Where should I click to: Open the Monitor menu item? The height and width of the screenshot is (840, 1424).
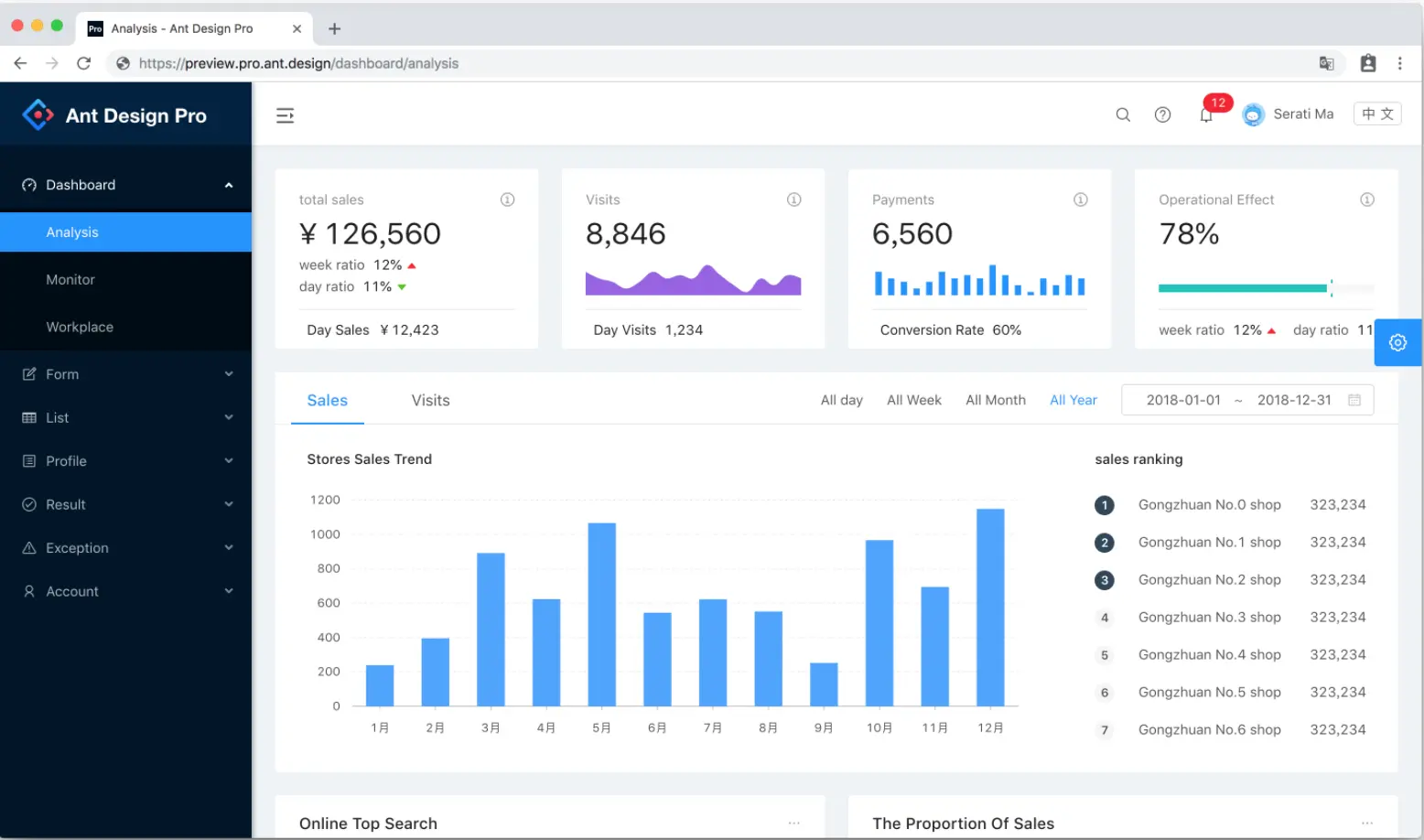pyautogui.click(x=126, y=280)
